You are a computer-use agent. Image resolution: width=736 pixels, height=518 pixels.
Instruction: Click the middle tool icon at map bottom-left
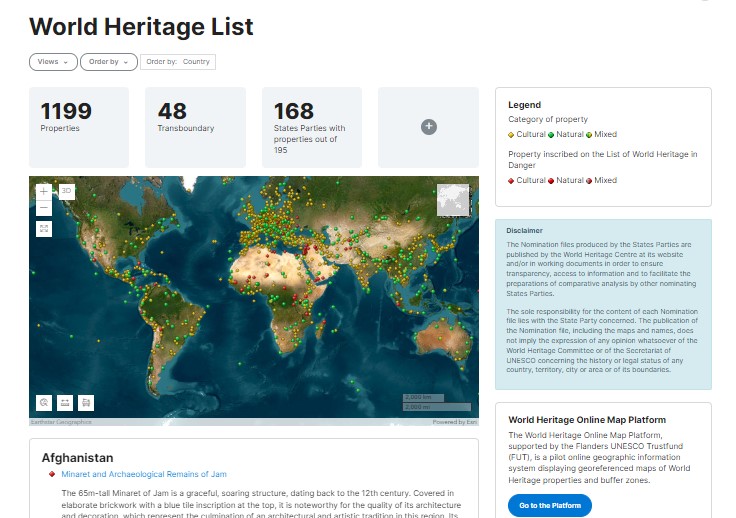65,402
